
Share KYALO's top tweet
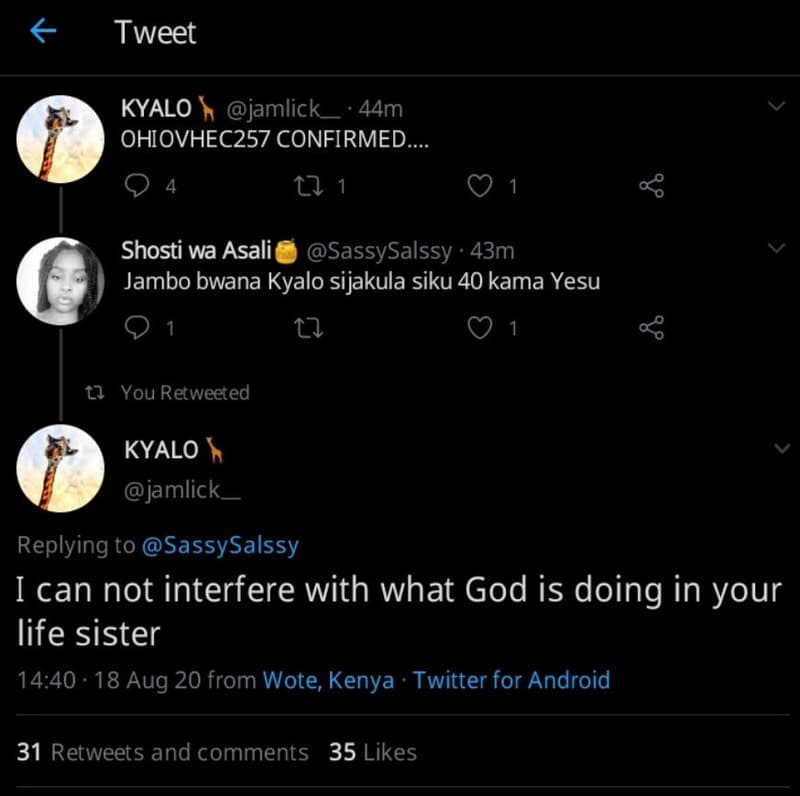coord(651,185)
